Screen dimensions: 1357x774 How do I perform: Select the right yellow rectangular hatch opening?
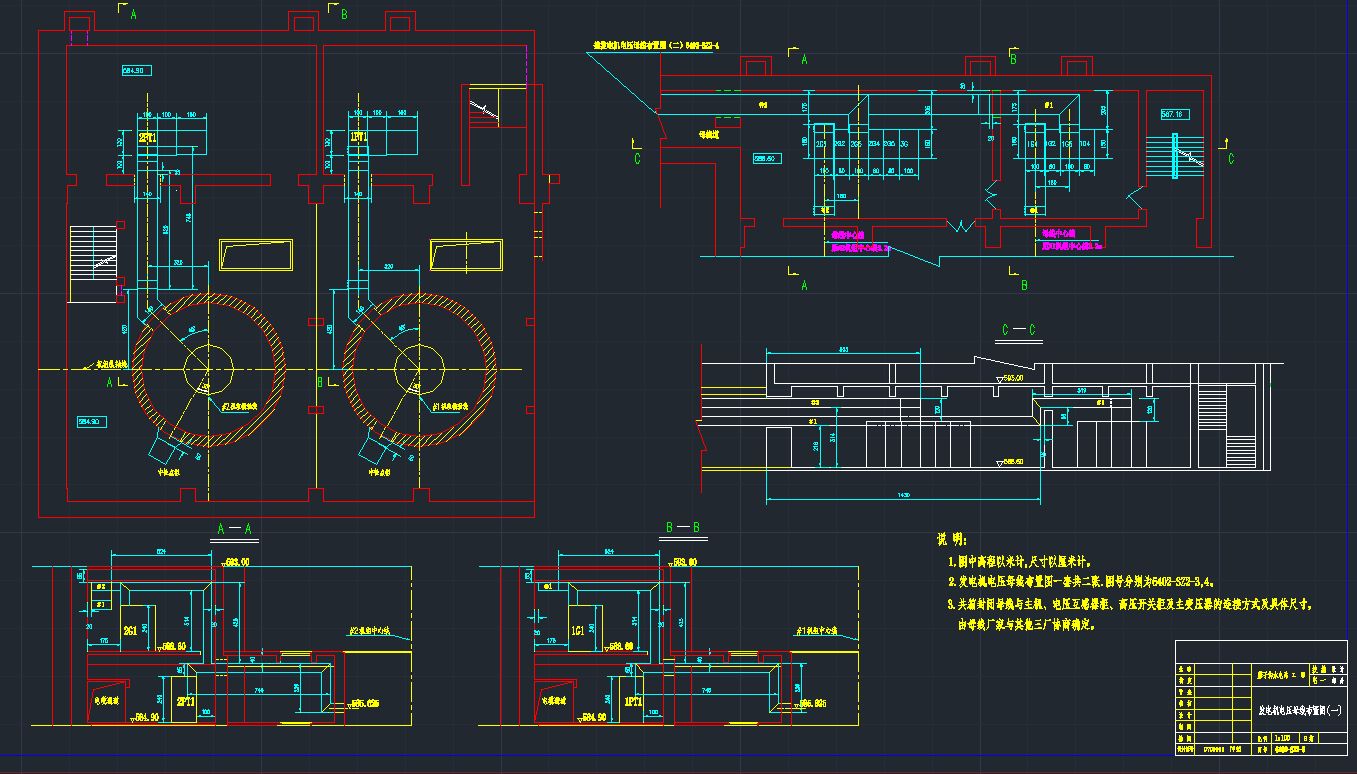pos(466,255)
